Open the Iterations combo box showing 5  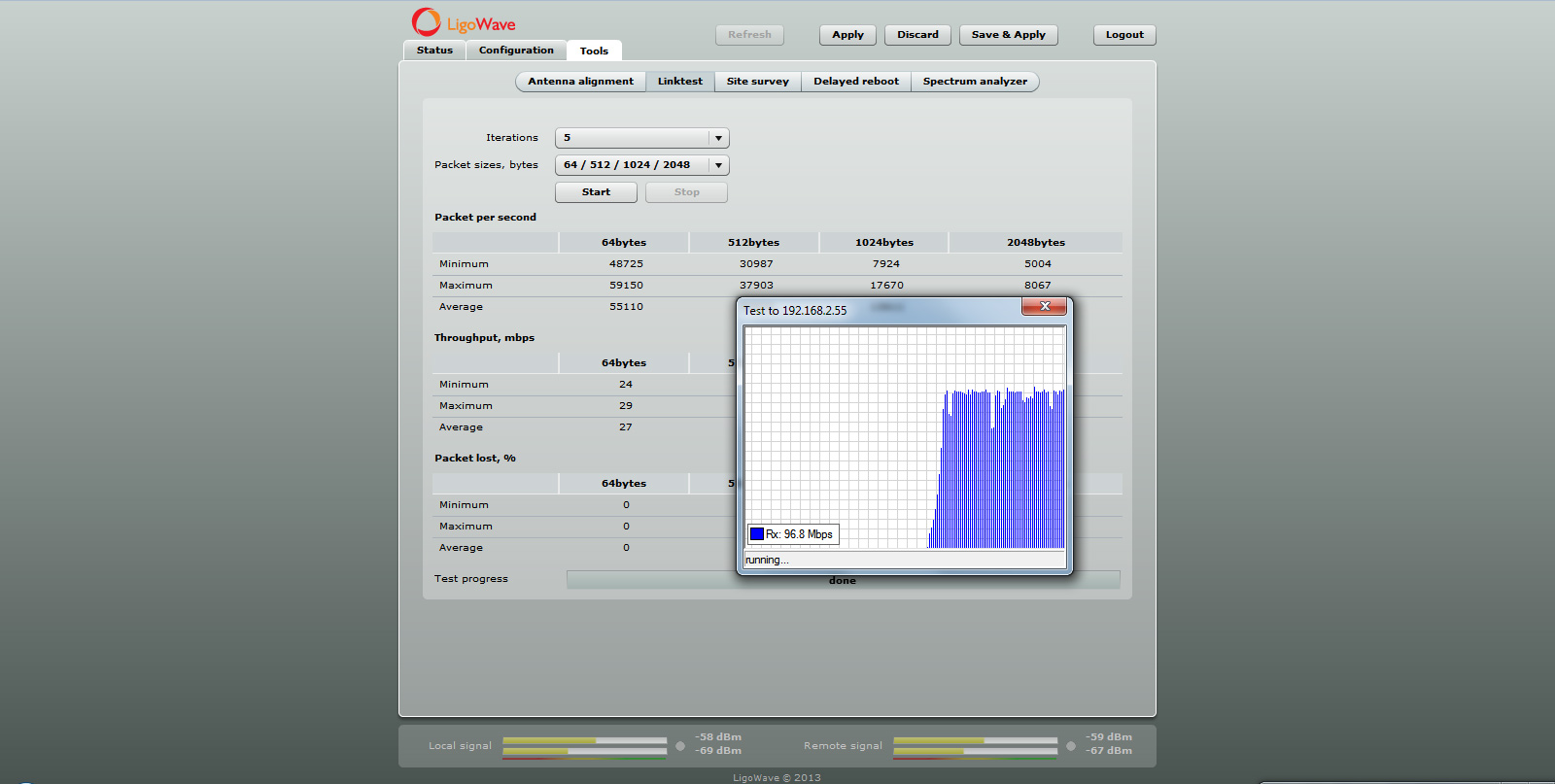coord(632,138)
